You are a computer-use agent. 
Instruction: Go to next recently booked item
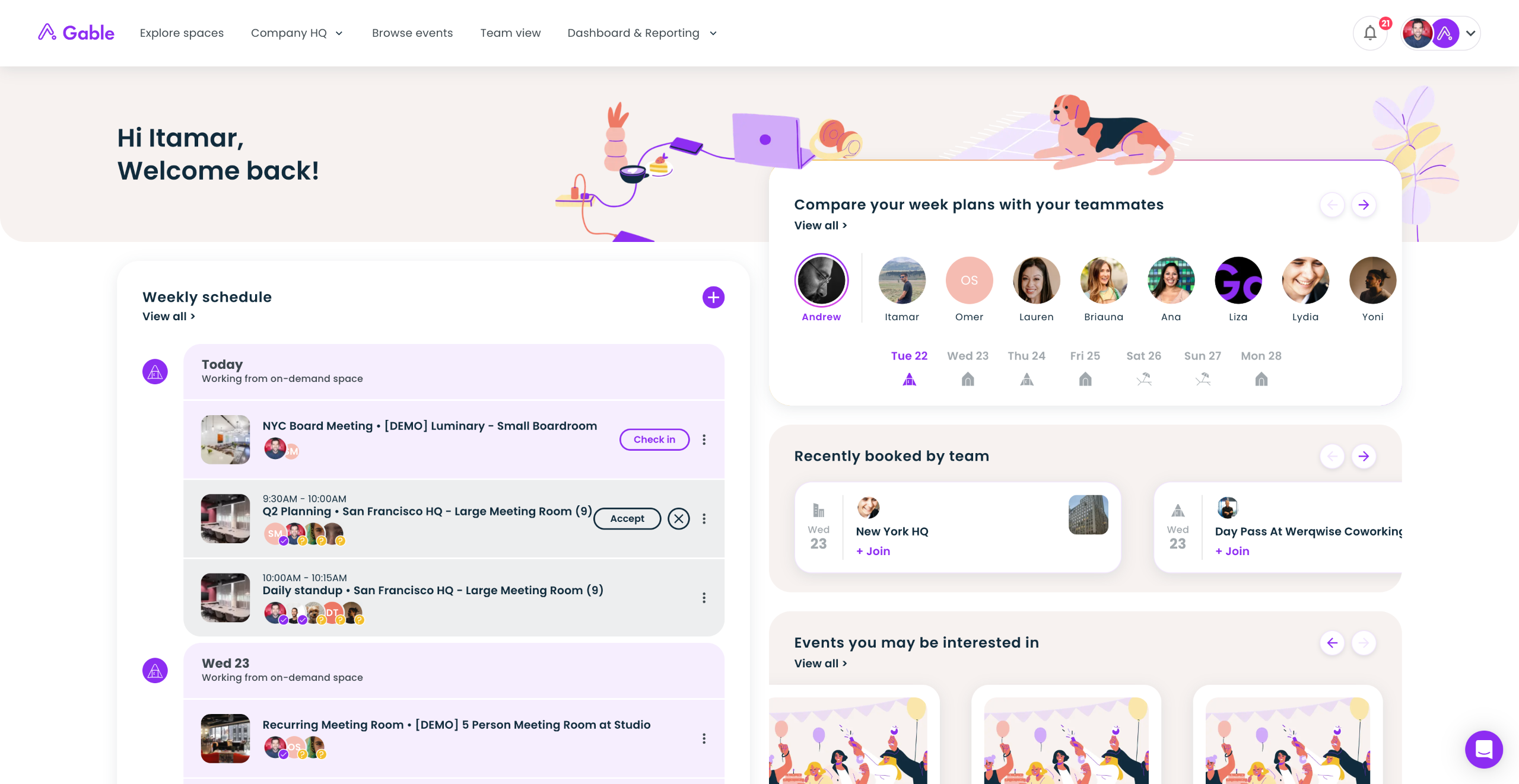(1364, 456)
